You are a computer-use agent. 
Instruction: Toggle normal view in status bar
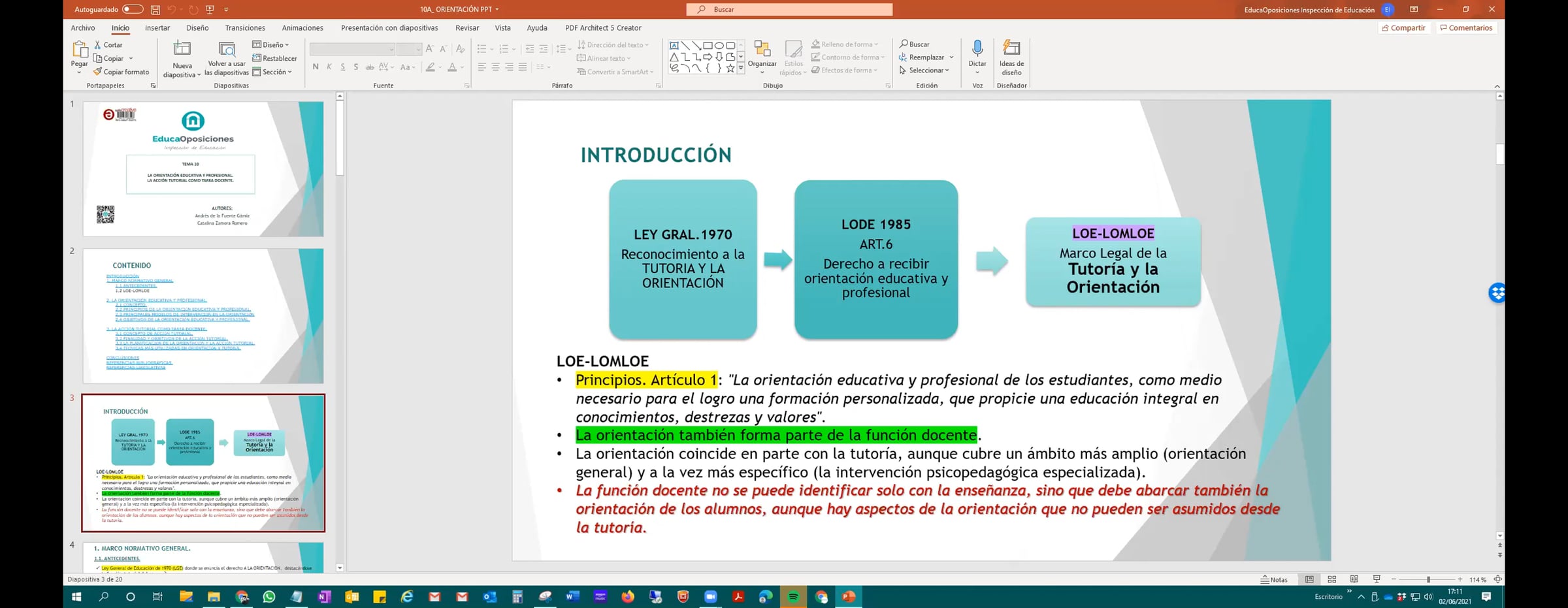(1309, 579)
